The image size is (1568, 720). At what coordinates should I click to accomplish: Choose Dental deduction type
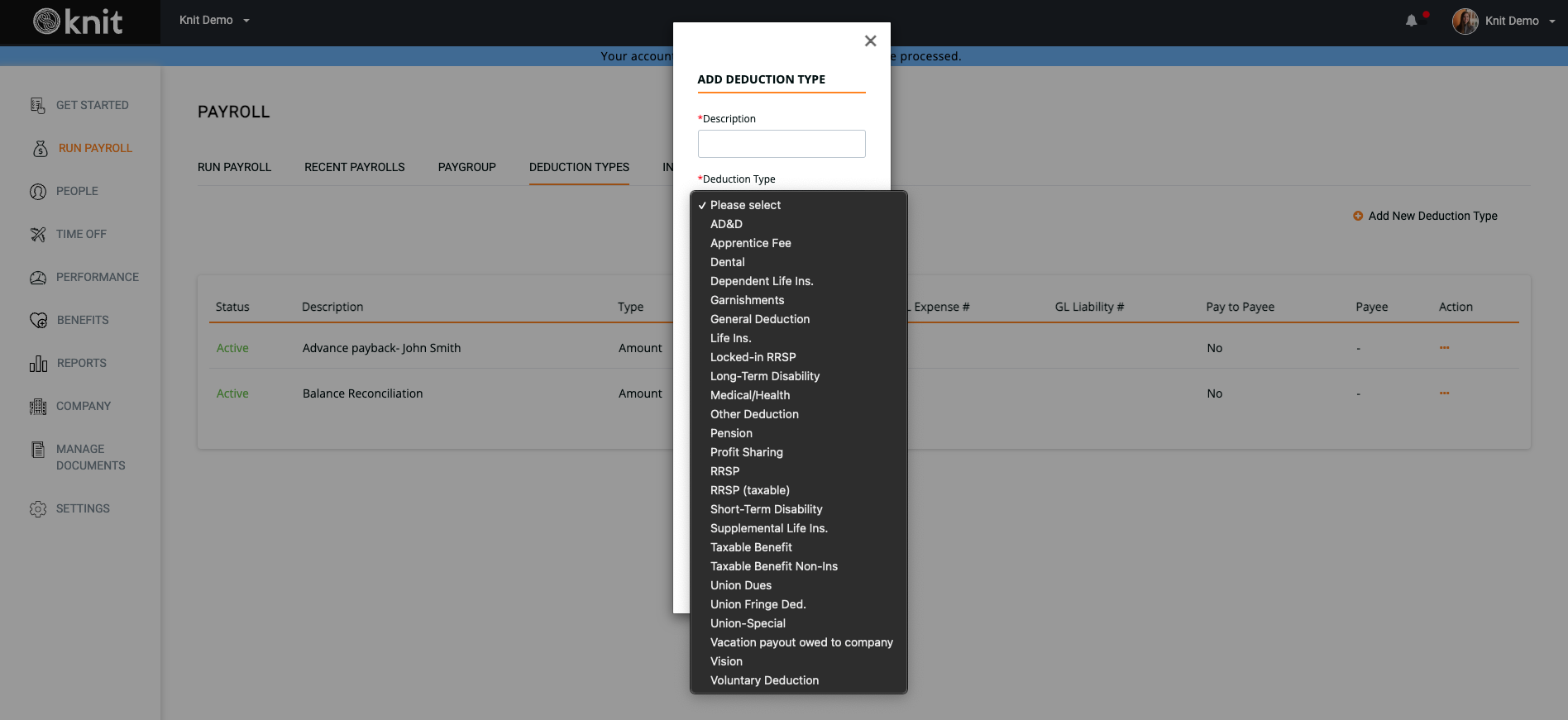[x=799, y=262]
